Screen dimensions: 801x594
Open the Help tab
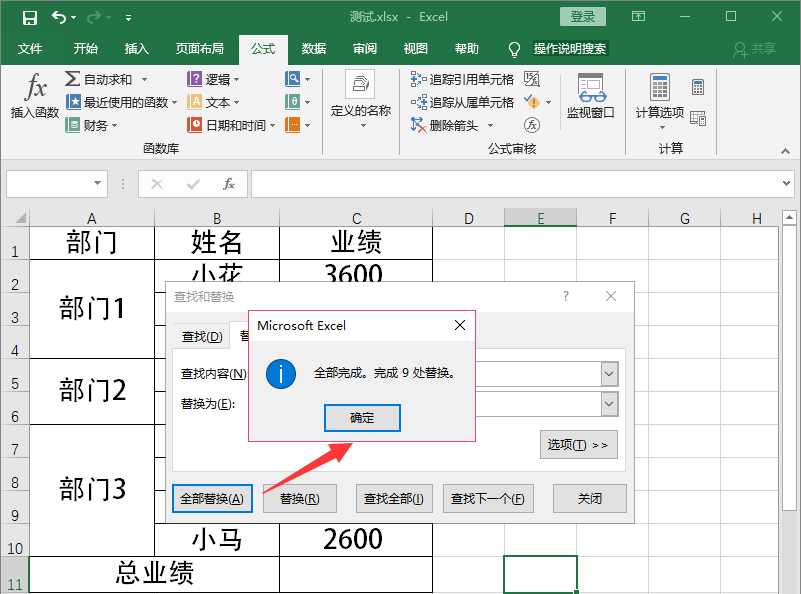pyautogui.click(x=466, y=49)
